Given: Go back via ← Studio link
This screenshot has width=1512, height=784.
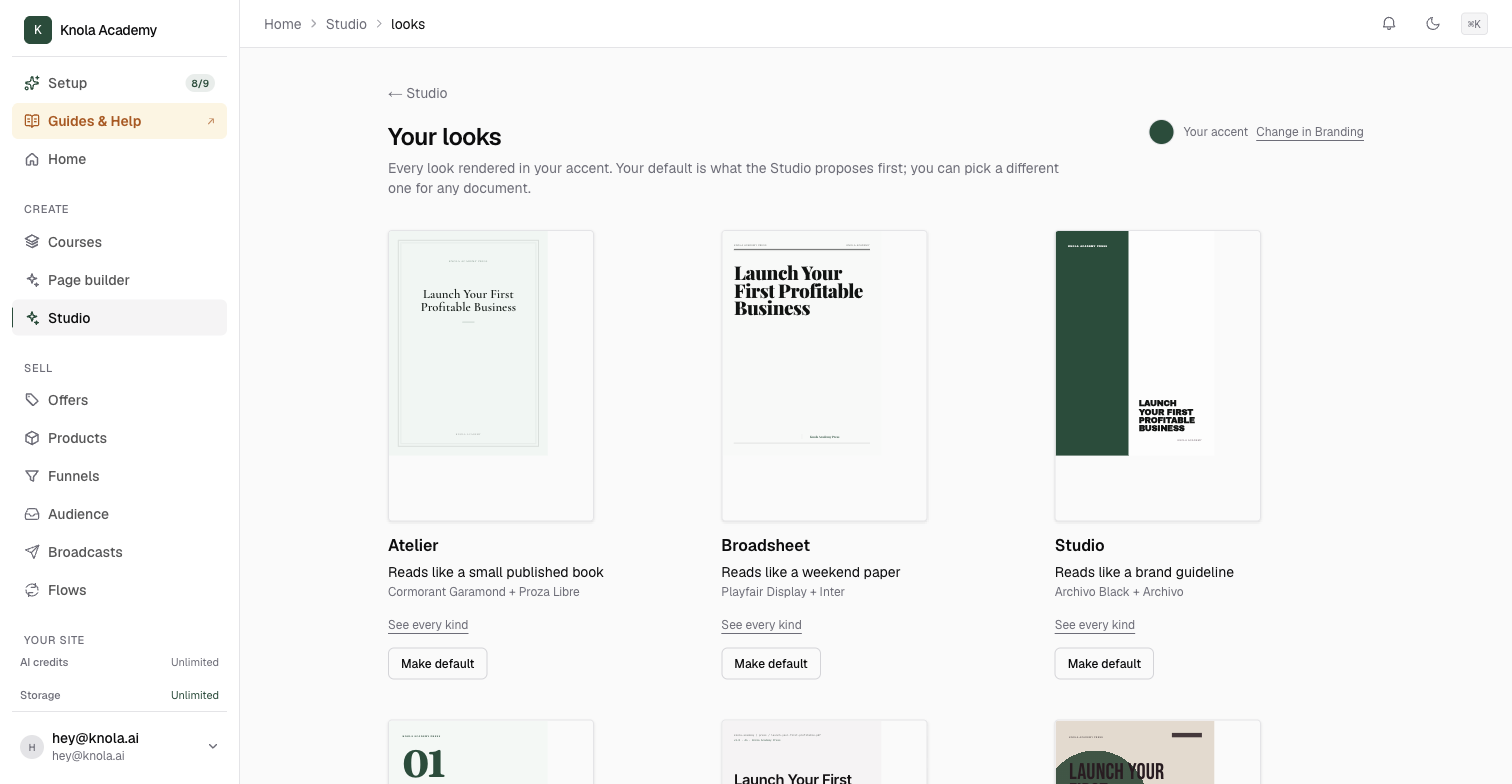Looking at the screenshot, I should point(418,93).
